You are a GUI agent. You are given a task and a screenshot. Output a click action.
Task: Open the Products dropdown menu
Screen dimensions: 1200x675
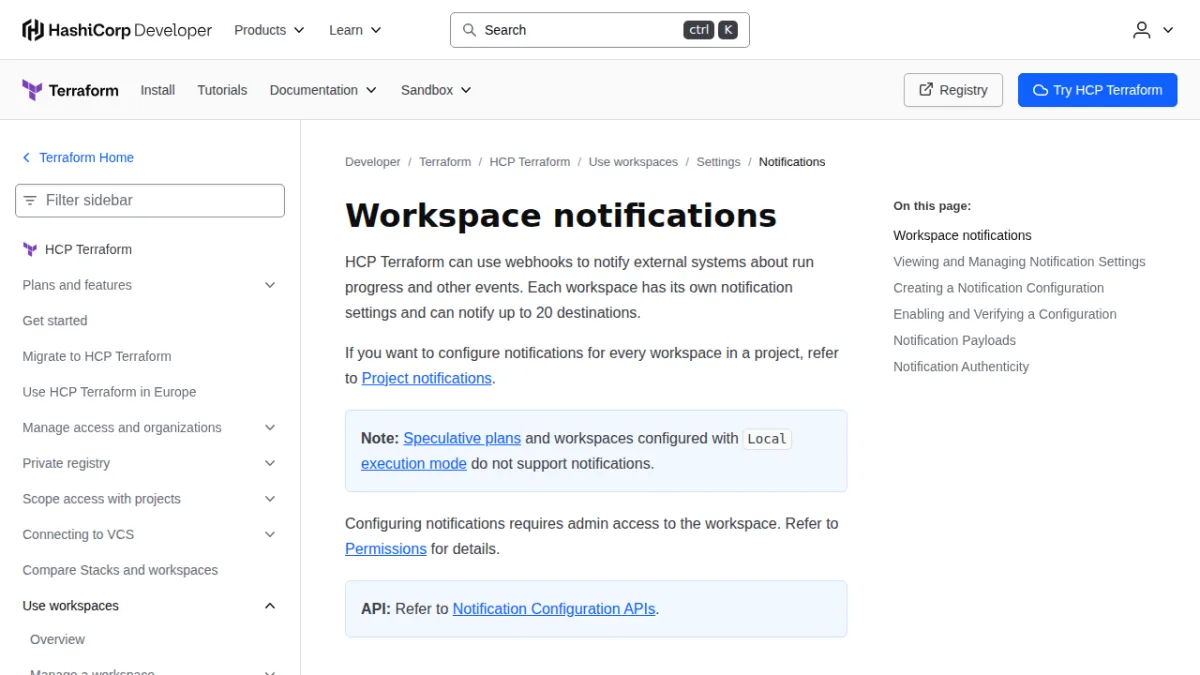[x=269, y=30]
